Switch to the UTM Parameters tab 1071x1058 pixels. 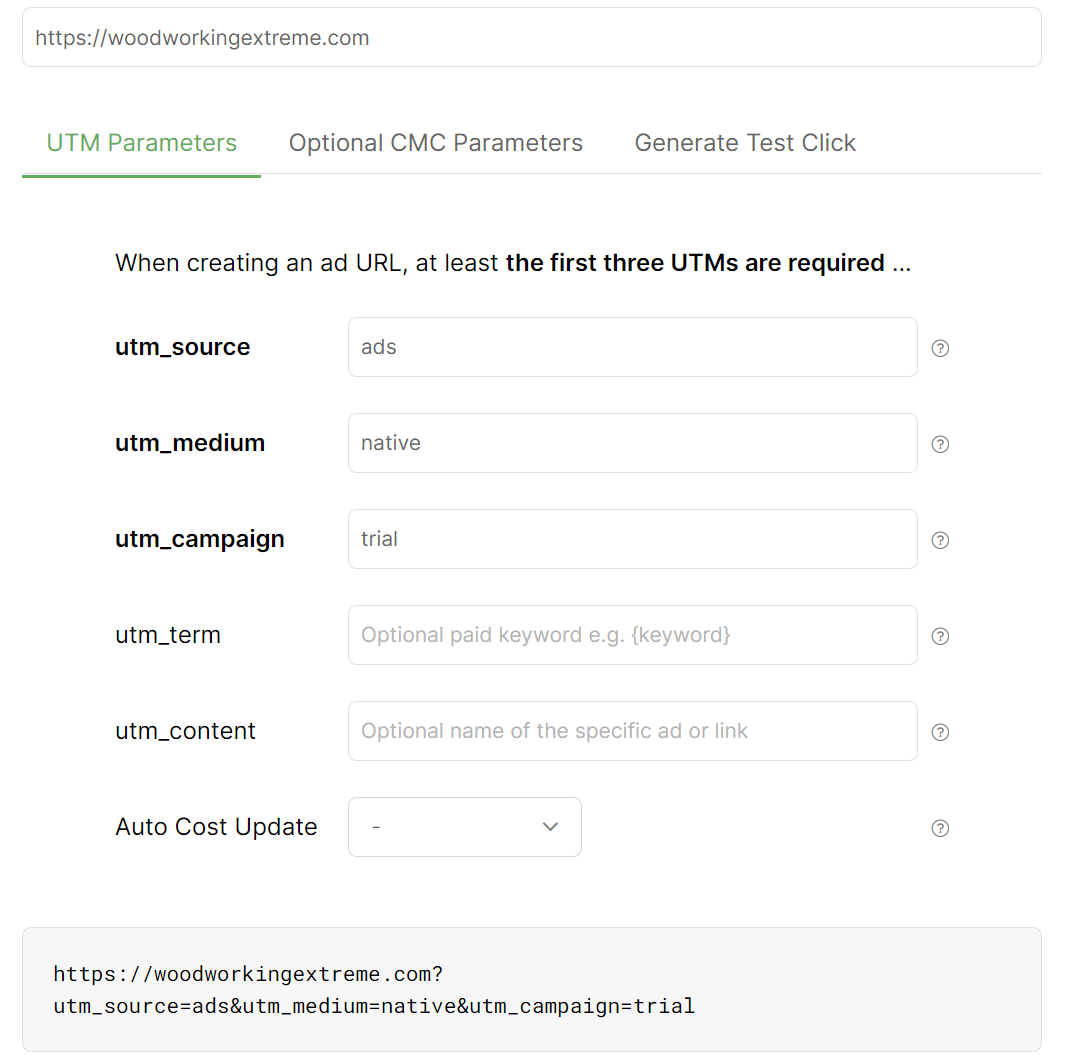coord(142,143)
